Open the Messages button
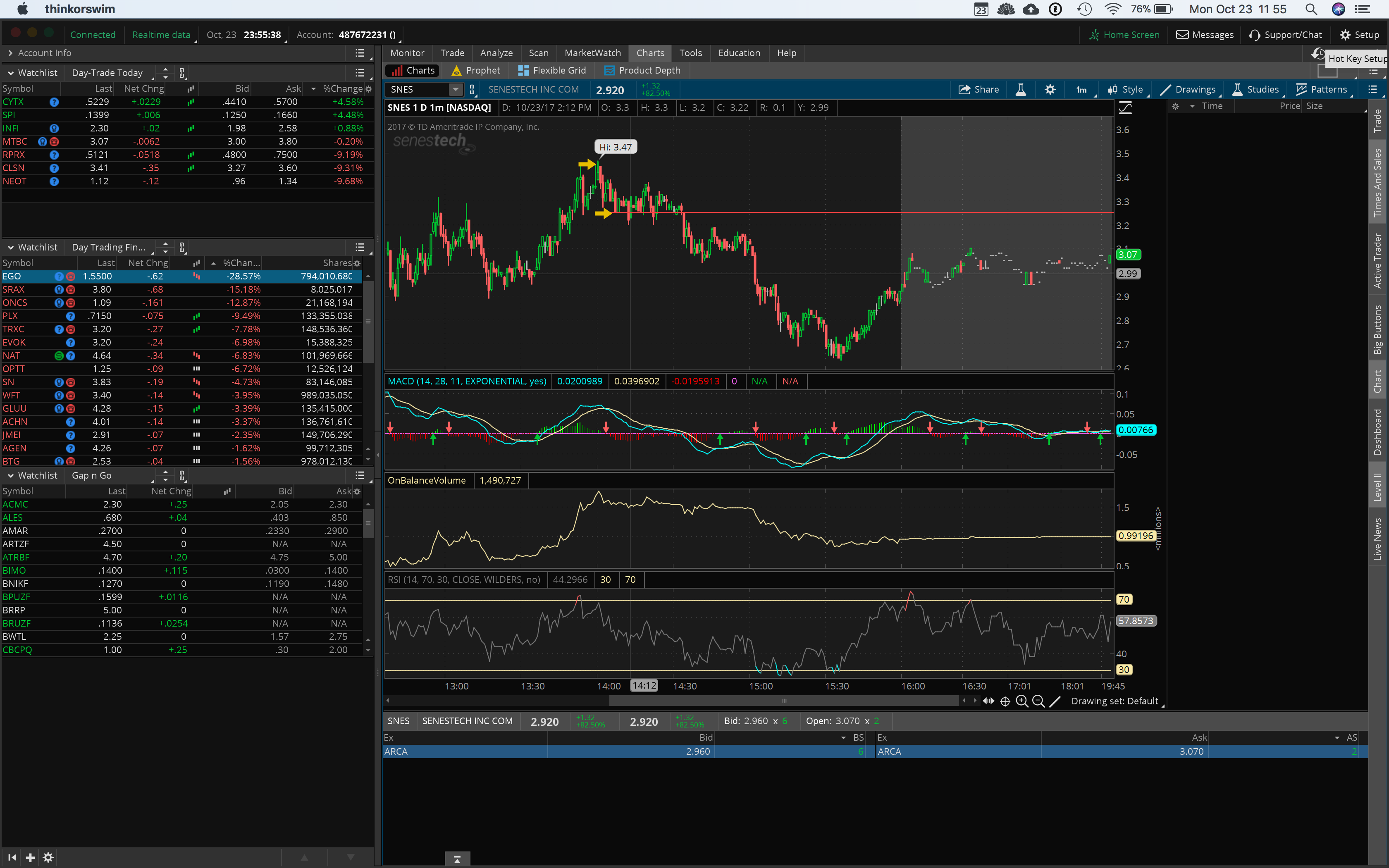 1205,35
